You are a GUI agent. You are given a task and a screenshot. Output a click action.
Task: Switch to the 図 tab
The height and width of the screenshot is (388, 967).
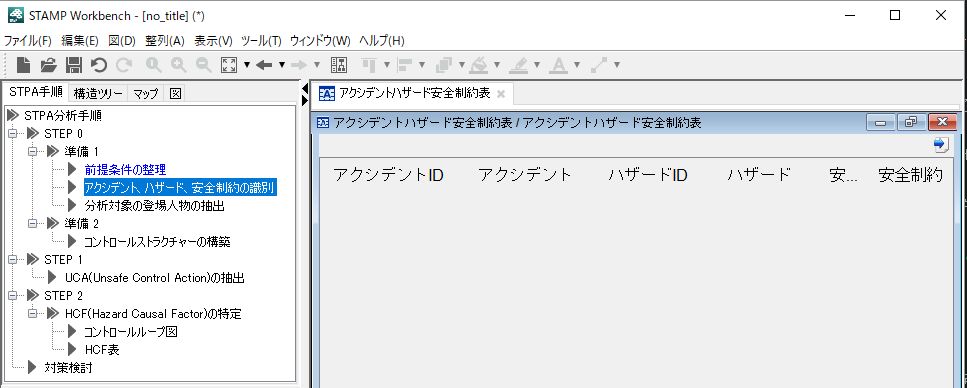(175, 94)
